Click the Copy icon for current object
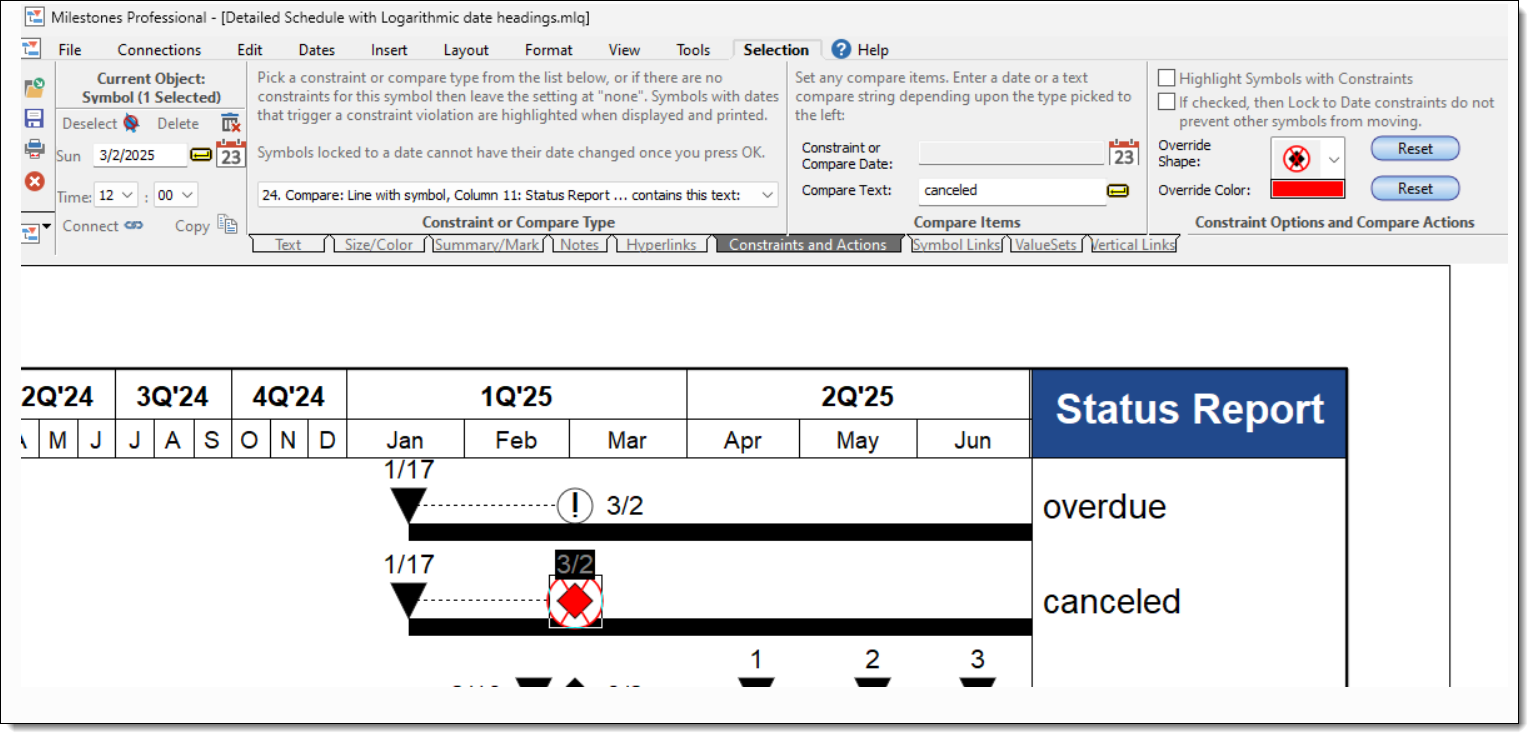The width and height of the screenshot is (1534, 739). [227, 225]
